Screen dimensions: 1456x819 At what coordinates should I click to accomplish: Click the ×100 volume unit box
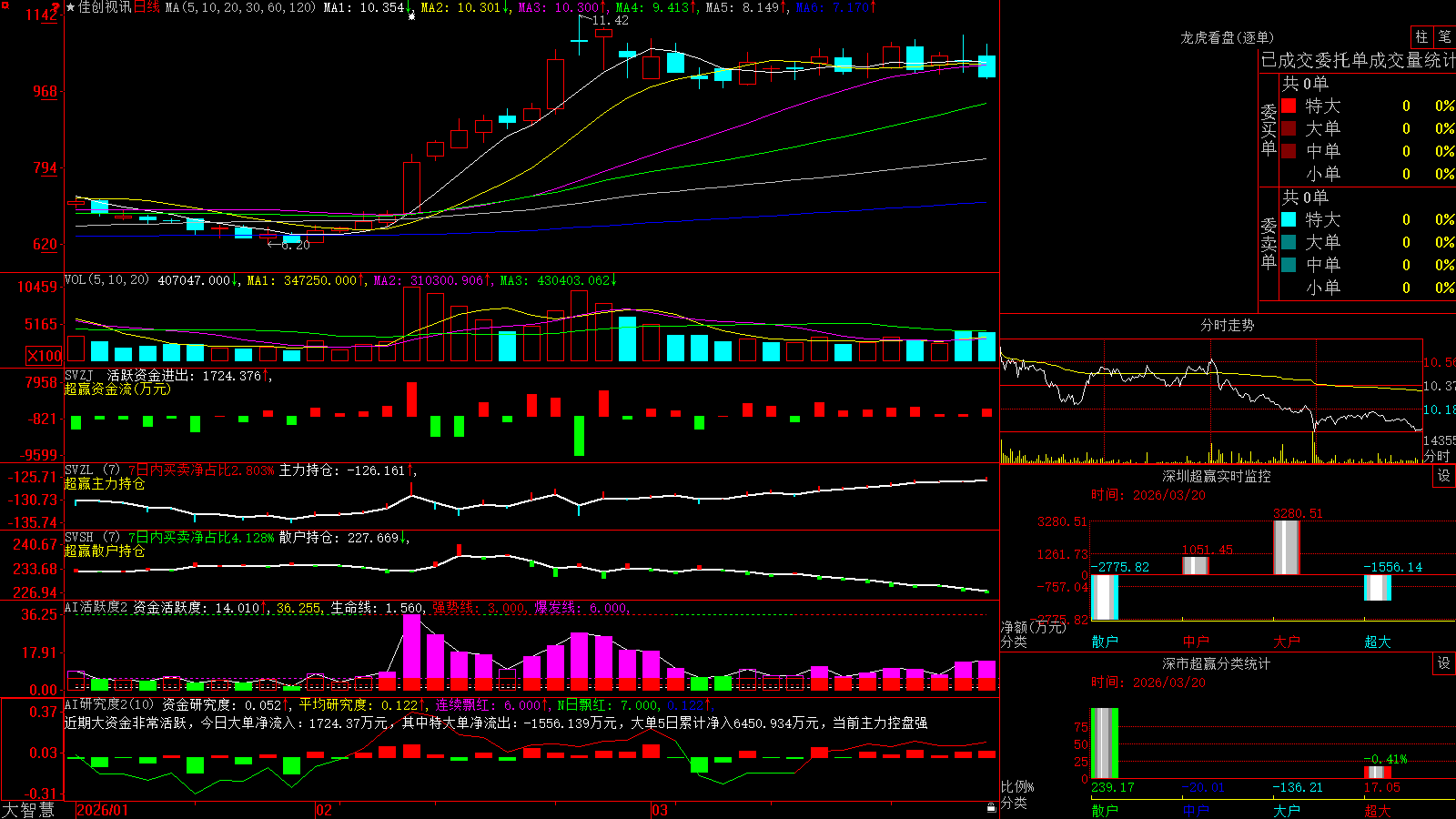coord(44,356)
